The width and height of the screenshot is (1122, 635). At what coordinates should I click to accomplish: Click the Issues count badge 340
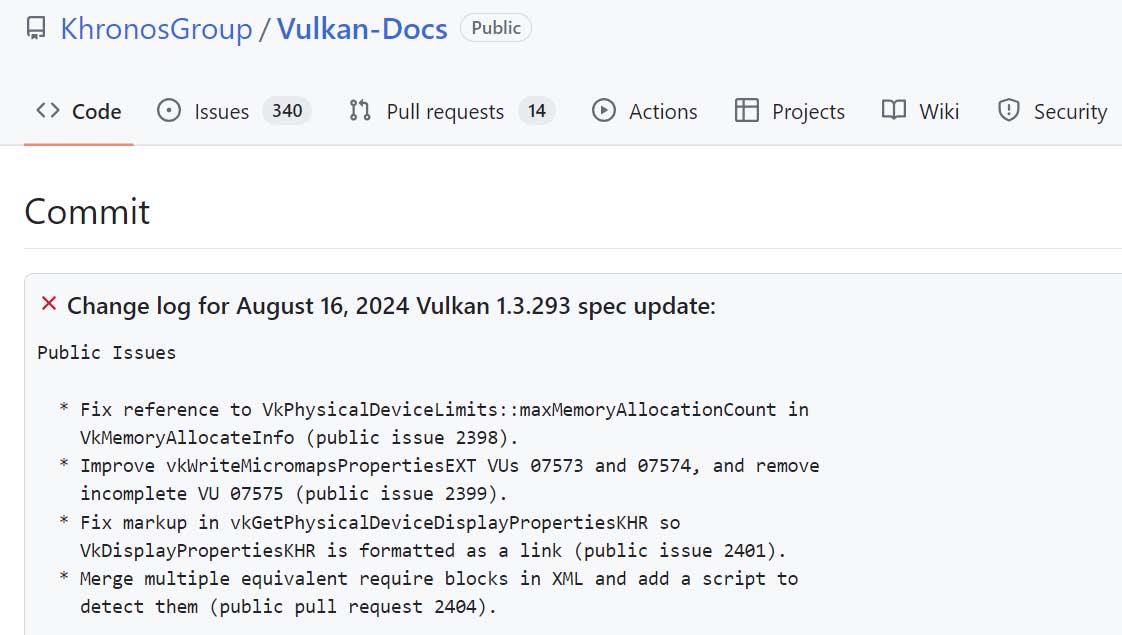point(287,111)
